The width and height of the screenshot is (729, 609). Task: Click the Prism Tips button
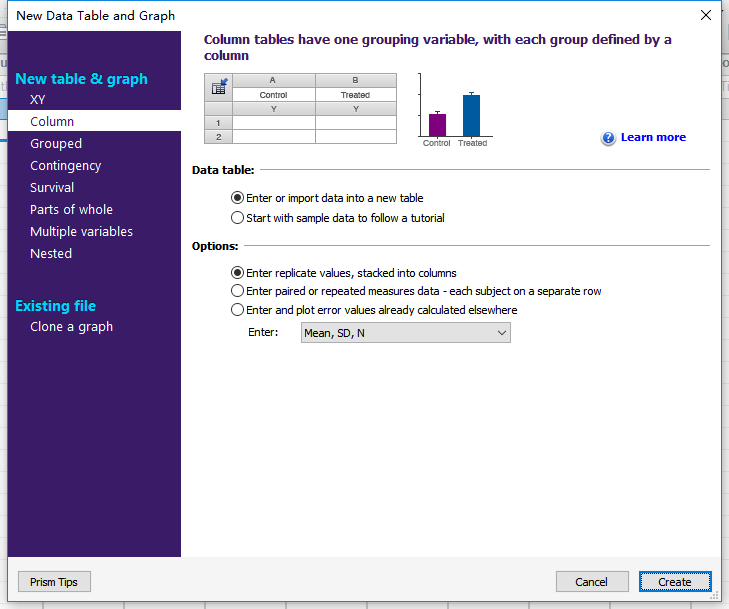pyautogui.click(x=54, y=582)
